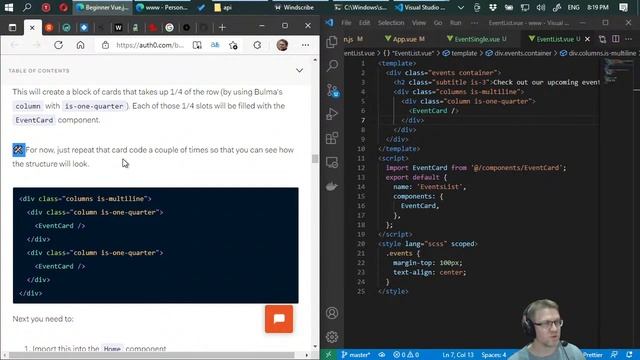
Task: Switch to the EventSingle.vue tab
Action: [x=476, y=39]
